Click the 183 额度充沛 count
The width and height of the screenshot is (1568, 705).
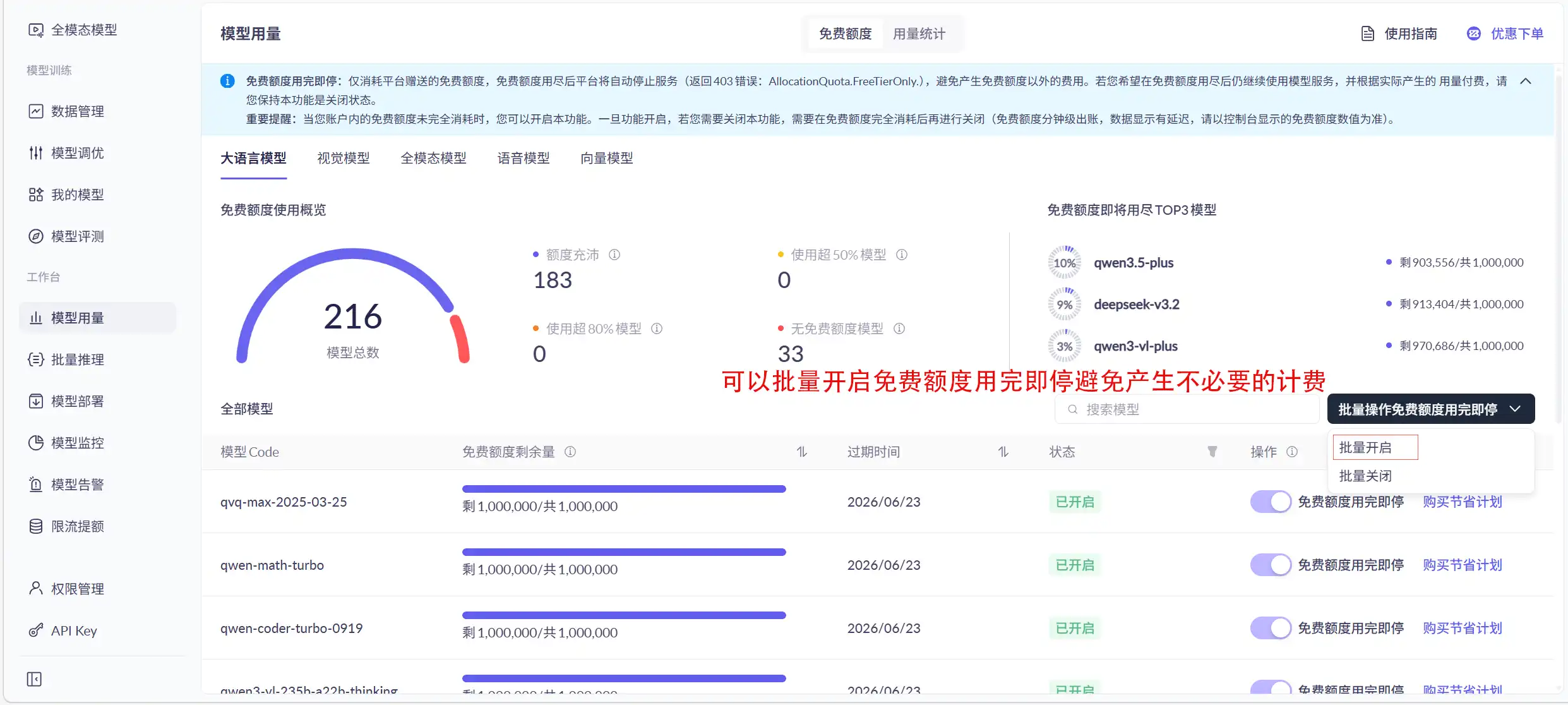click(x=553, y=280)
